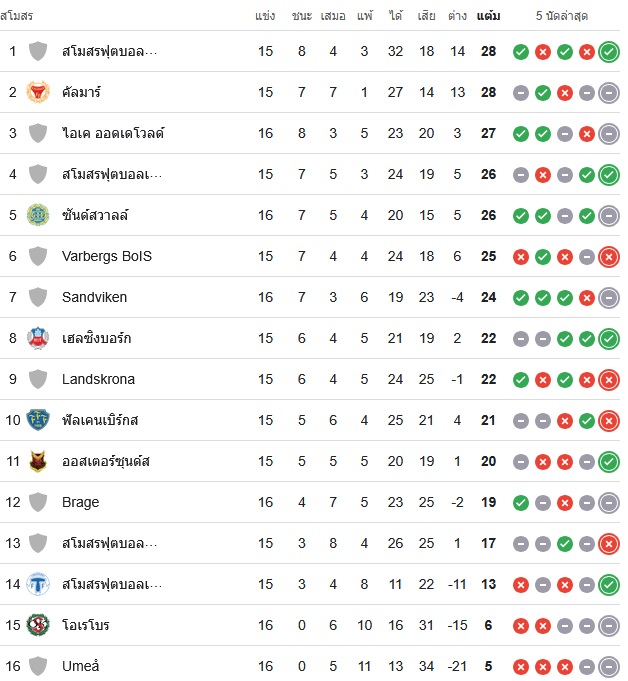
Task: Click the first red loss icon in Umeå's row
Action: coord(521,667)
